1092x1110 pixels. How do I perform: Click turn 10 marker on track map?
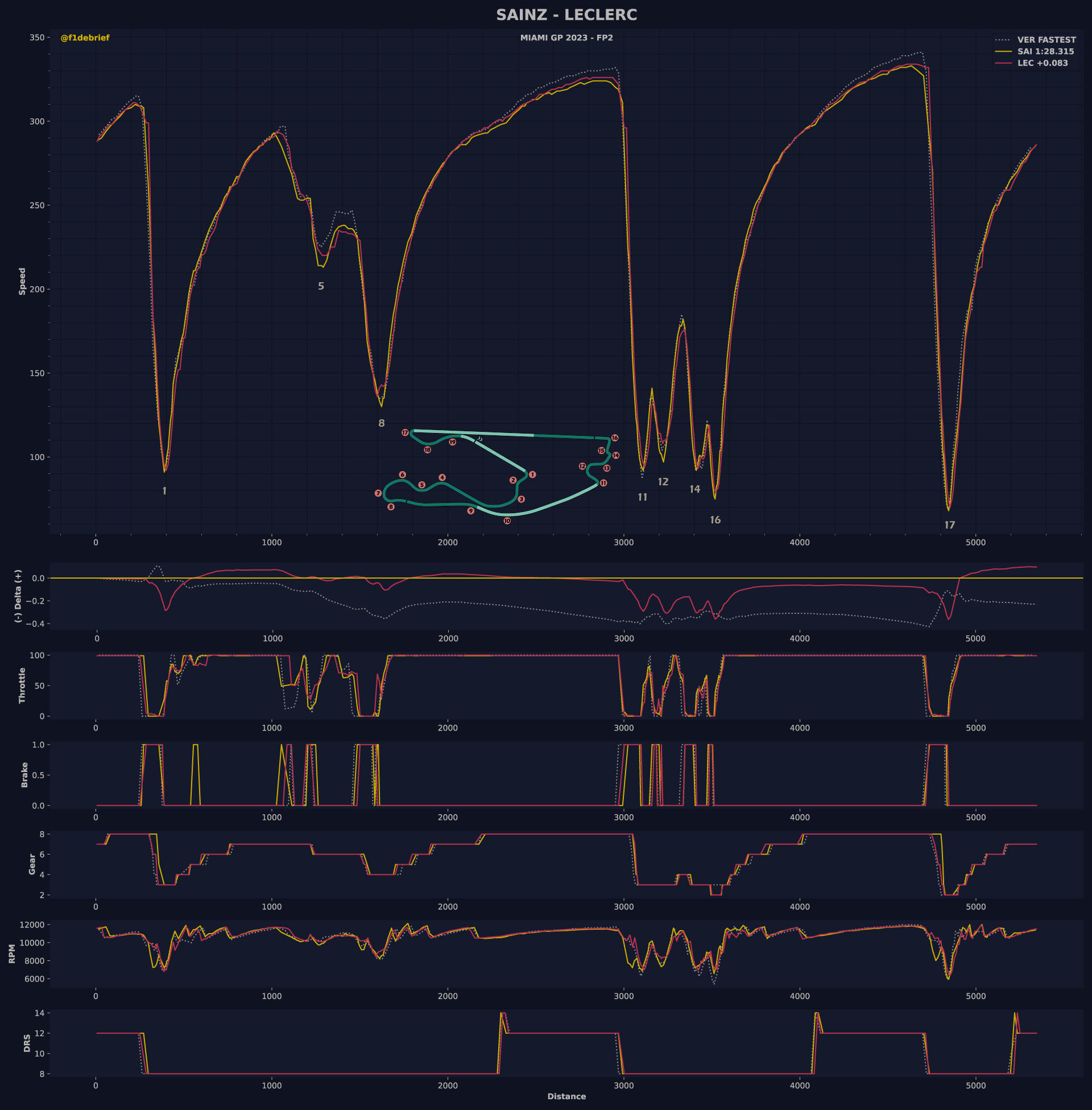(507, 521)
